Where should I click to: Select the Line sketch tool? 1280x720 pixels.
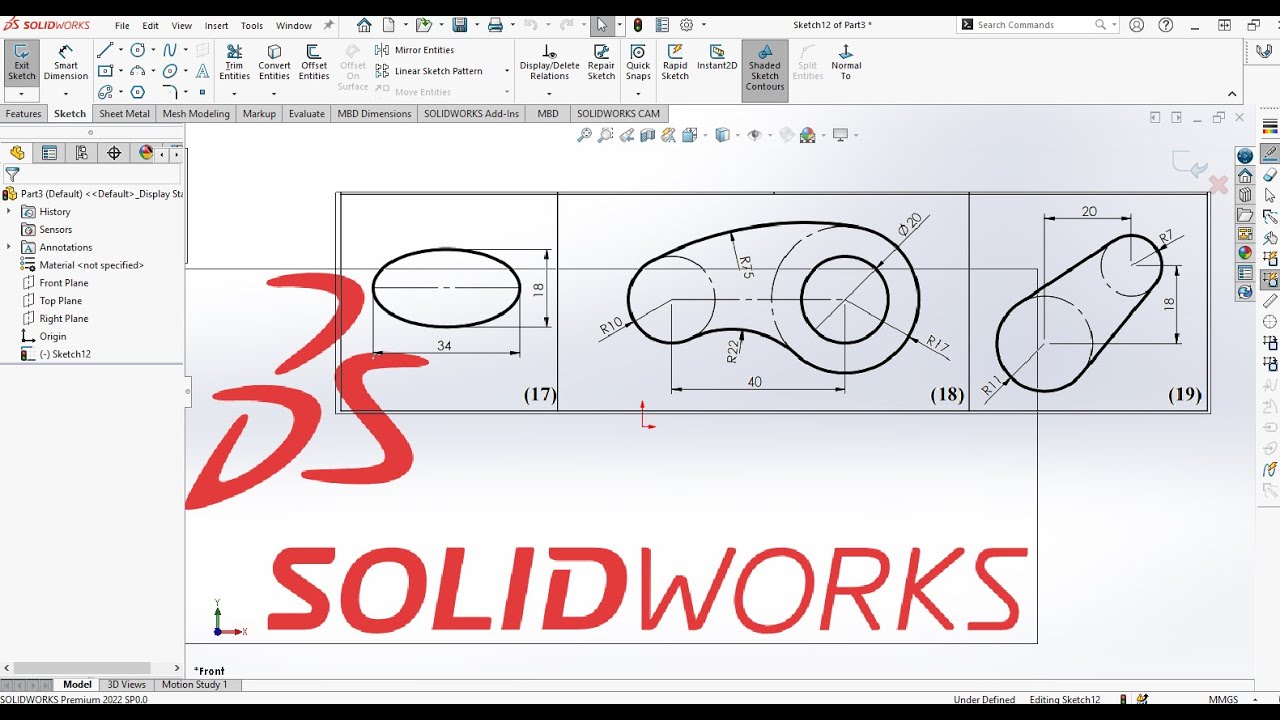tap(105, 50)
